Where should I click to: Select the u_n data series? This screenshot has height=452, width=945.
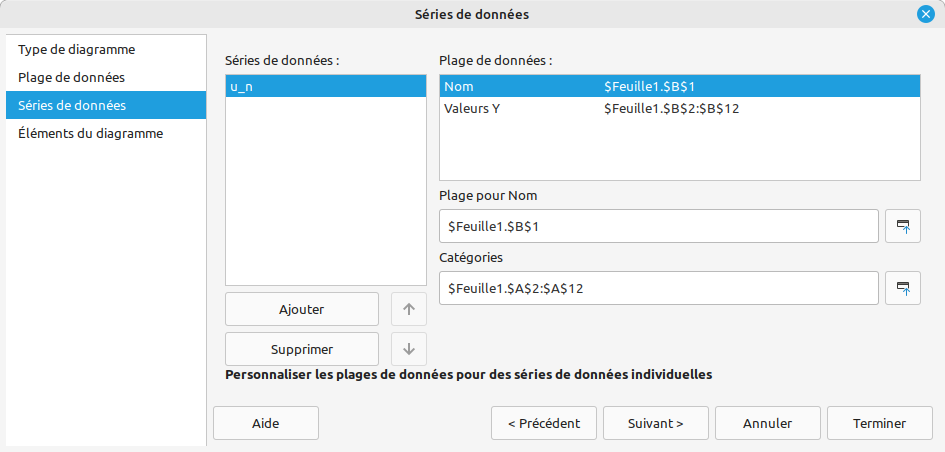coord(325,87)
